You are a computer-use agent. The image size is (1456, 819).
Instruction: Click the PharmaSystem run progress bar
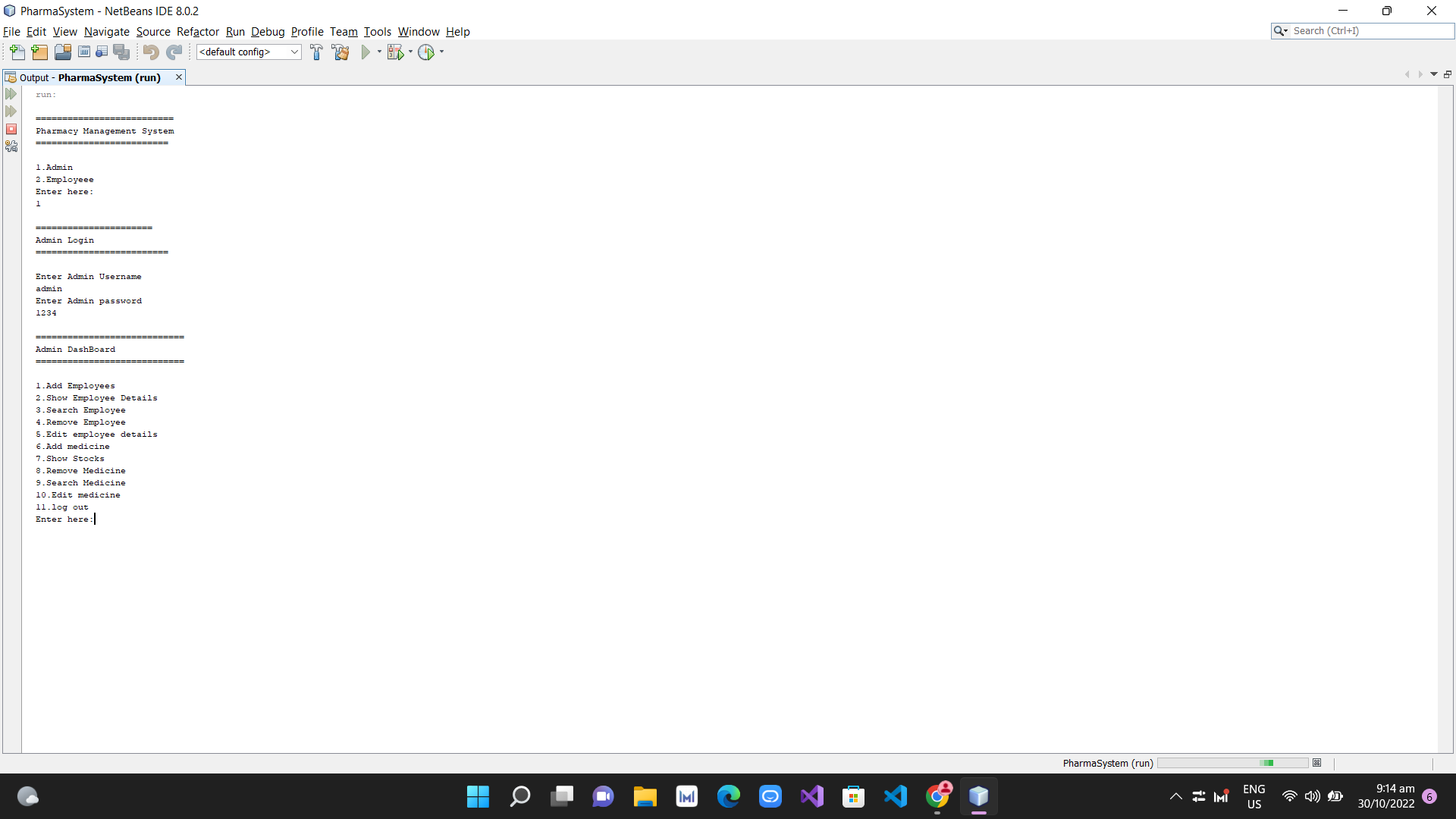1232,763
